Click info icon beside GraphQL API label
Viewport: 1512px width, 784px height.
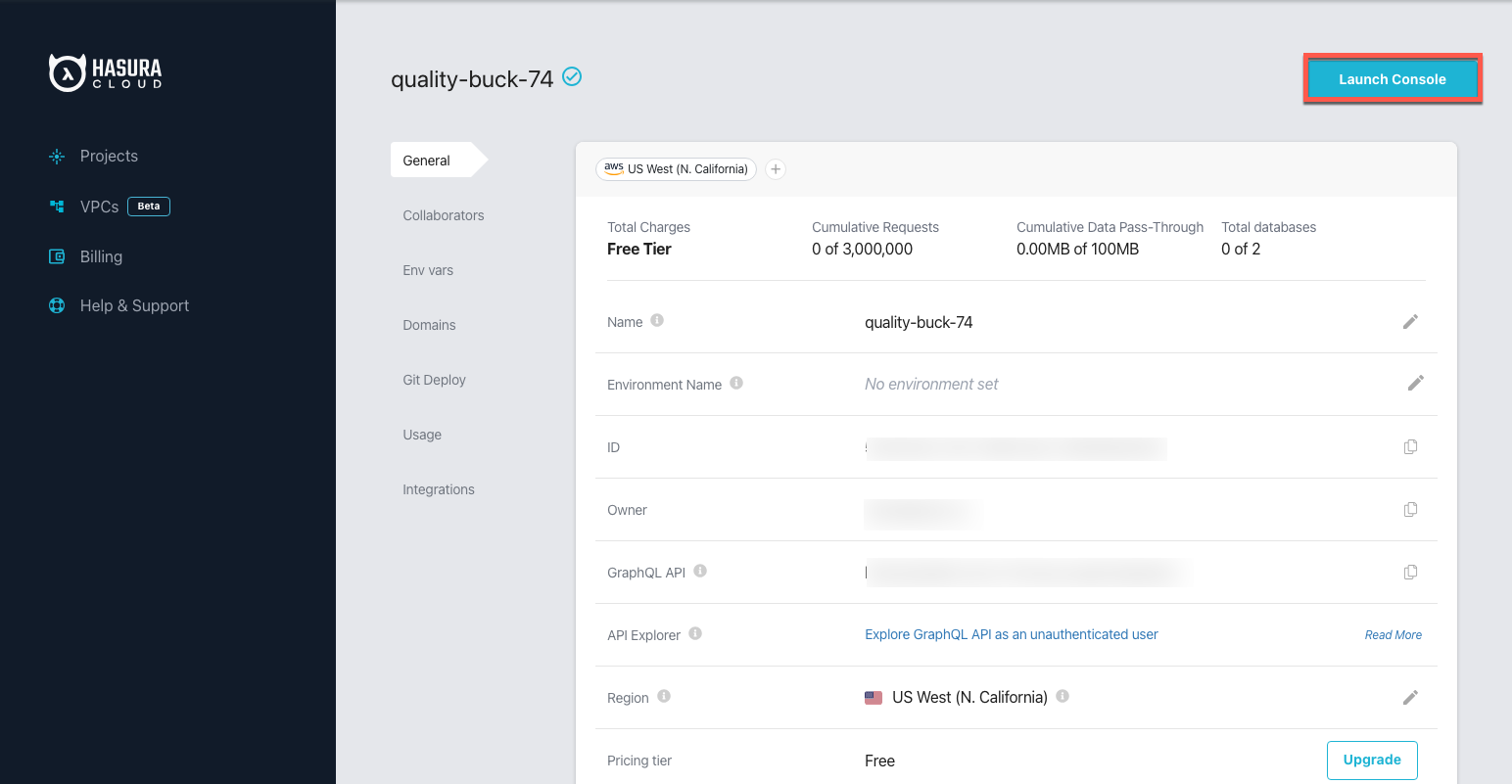[700, 572]
